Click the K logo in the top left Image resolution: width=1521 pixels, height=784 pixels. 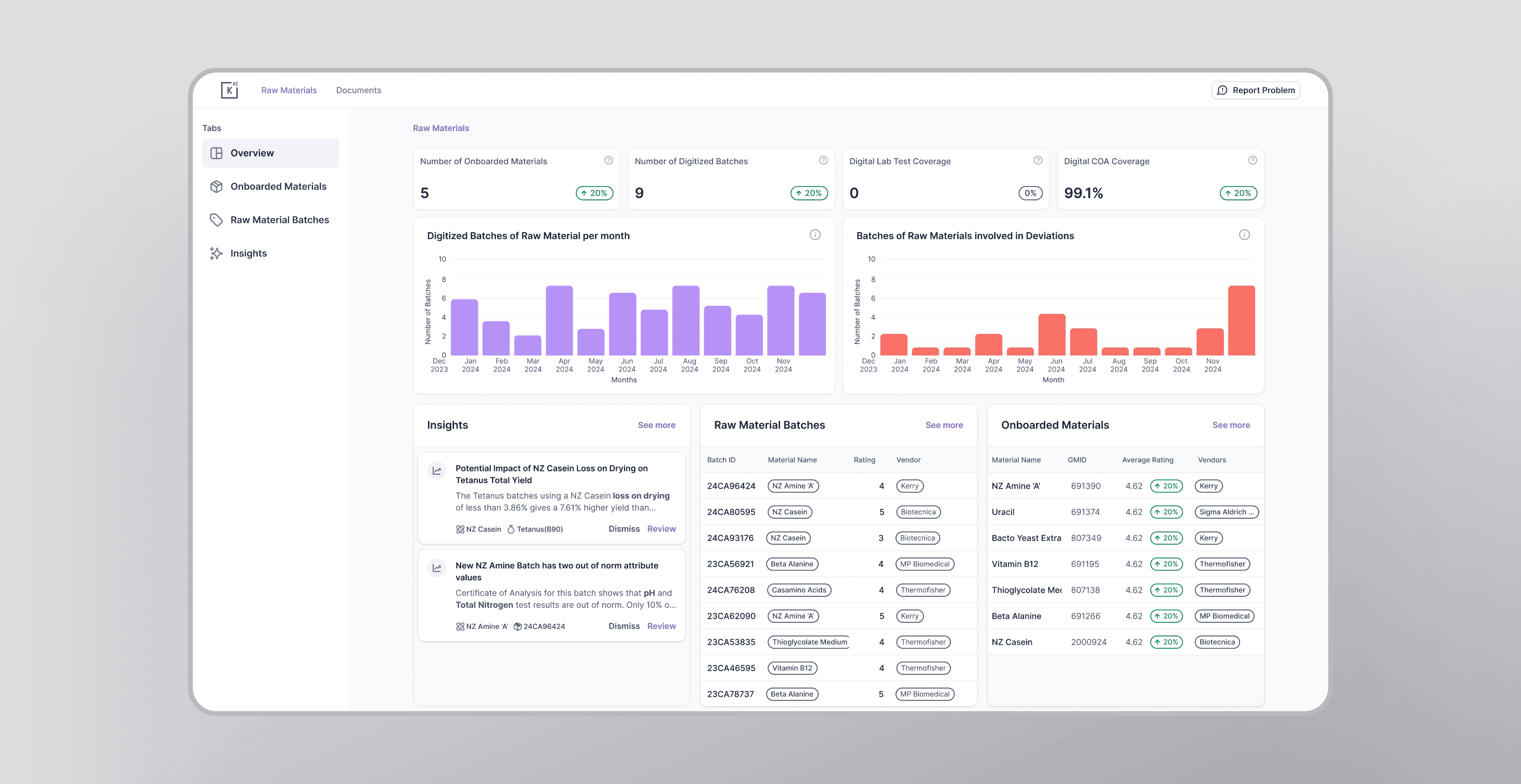coord(230,90)
